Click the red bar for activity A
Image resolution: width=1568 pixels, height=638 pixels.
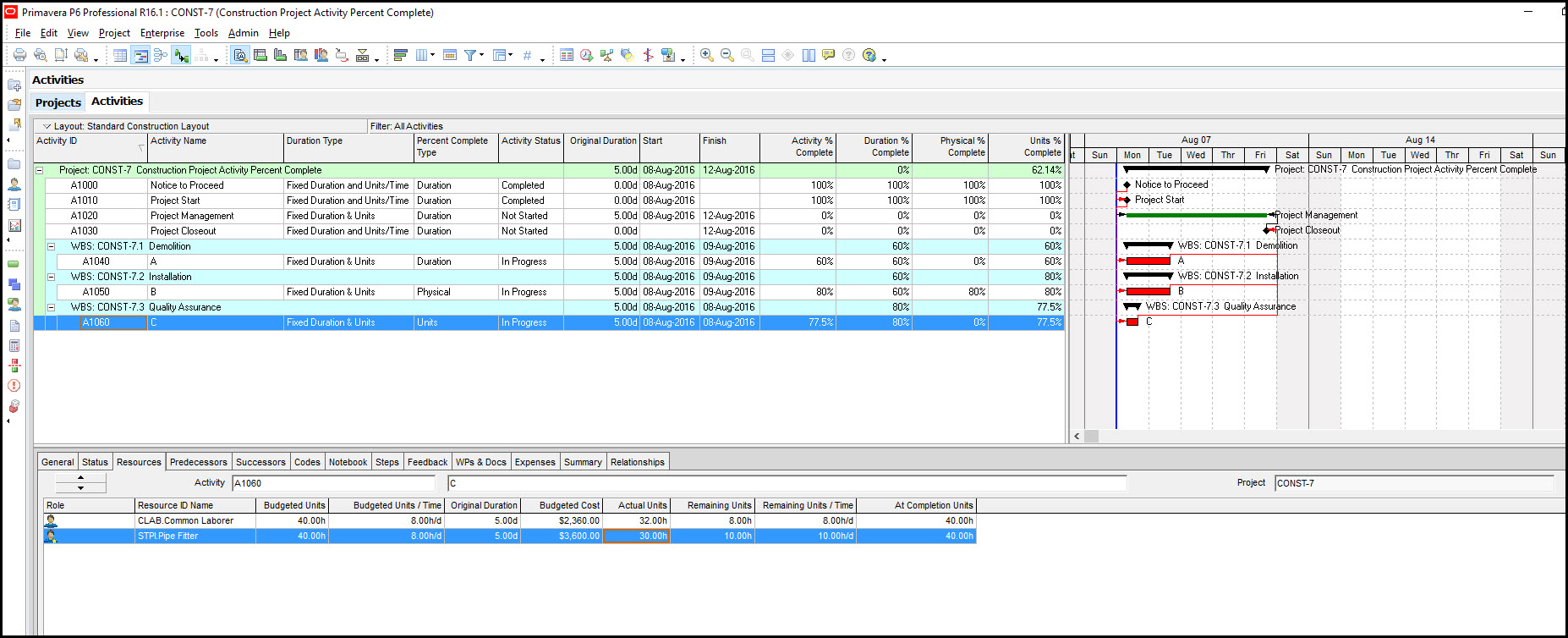(1148, 261)
